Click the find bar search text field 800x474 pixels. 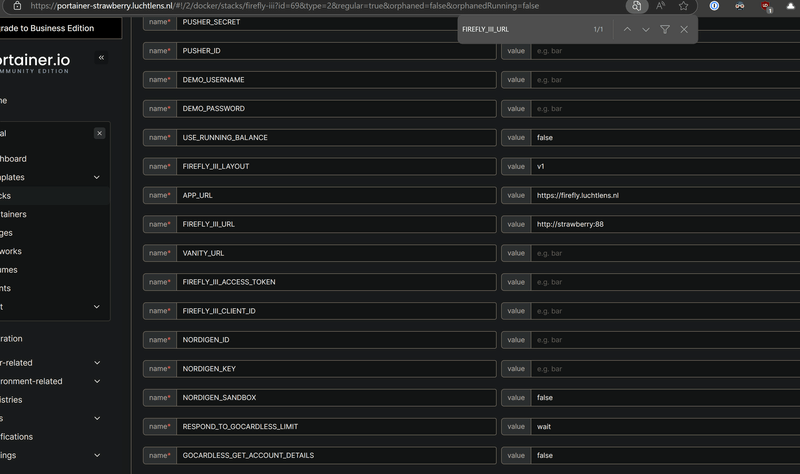click(x=523, y=30)
